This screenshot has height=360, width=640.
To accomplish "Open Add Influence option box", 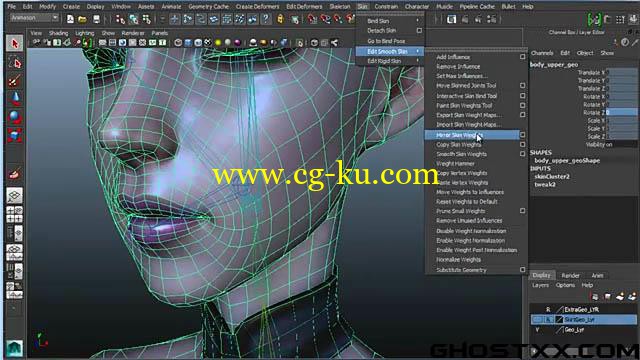I will 522,57.
